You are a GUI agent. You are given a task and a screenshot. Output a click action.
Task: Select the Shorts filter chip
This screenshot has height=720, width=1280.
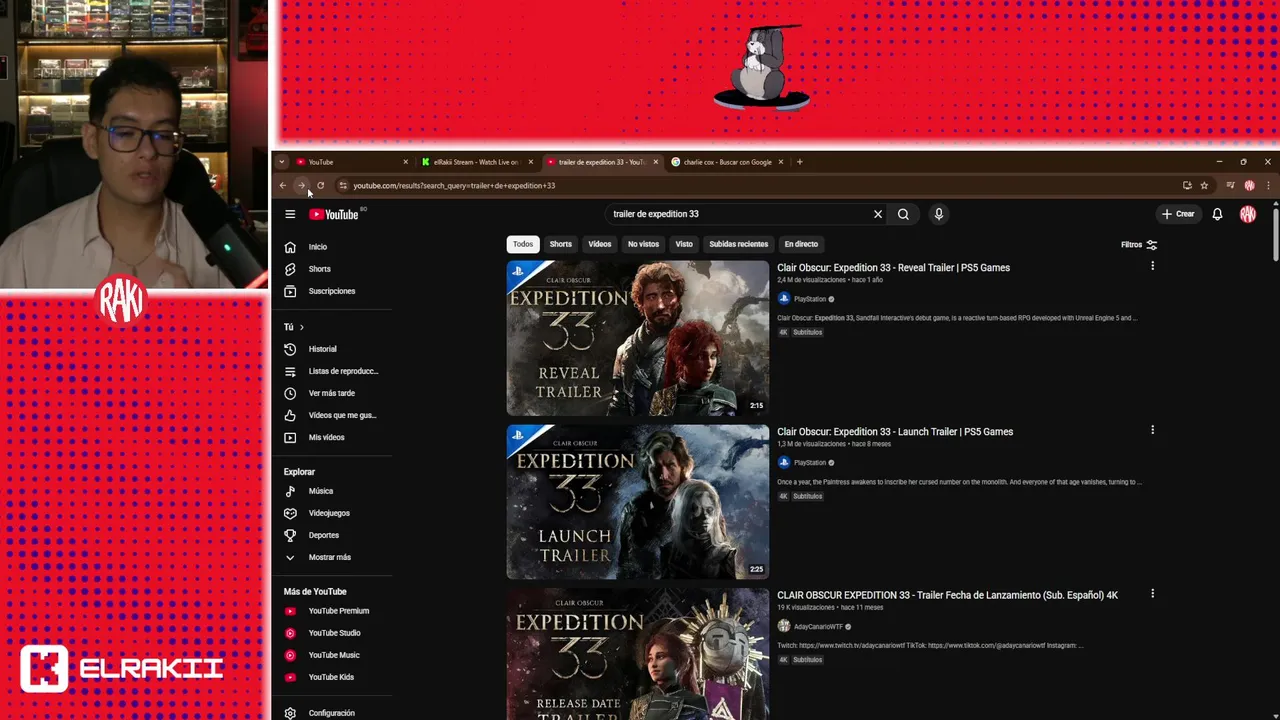click(561, 244)
